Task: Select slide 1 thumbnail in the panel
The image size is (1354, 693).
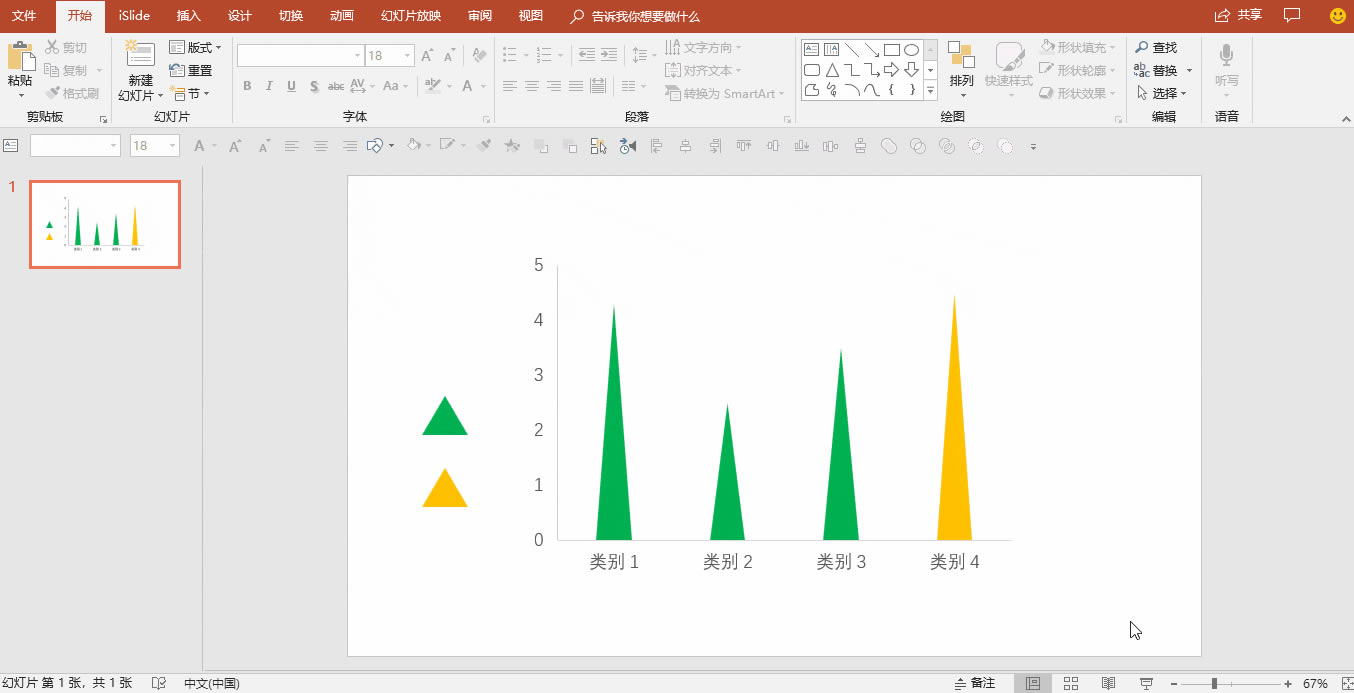Action: coord(105,225)
